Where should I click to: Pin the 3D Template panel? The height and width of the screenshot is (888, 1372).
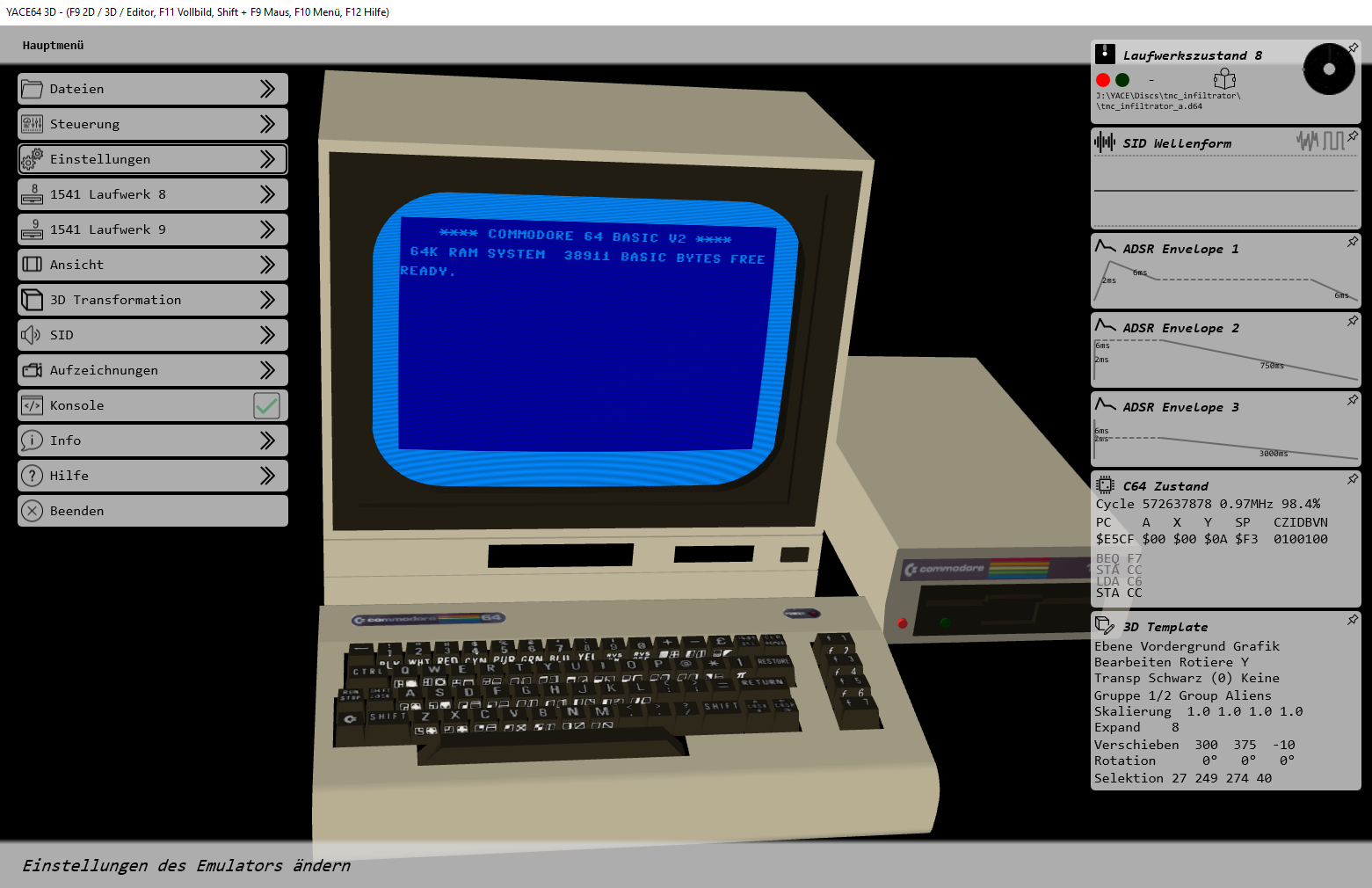(x=1354, y=619)
